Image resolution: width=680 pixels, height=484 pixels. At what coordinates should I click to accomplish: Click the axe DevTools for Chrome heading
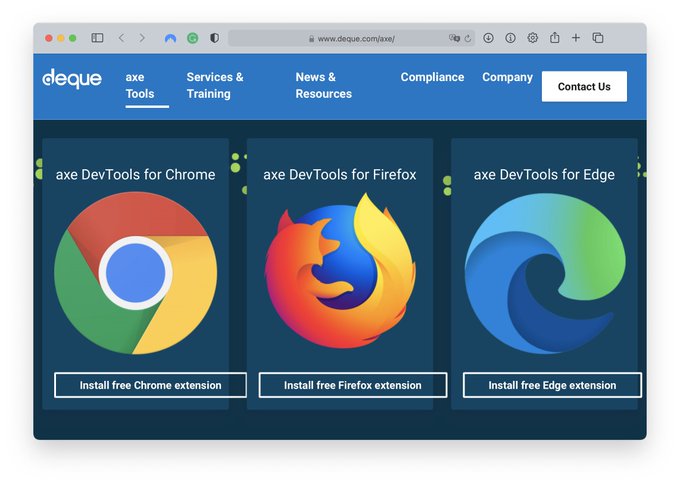coord(135,174)
